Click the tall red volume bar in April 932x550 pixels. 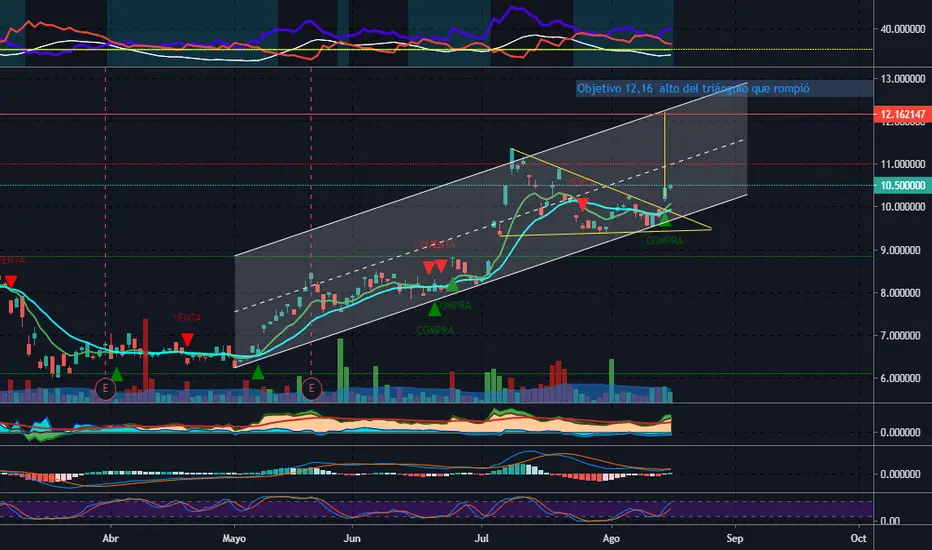click(x=145, y=354)
